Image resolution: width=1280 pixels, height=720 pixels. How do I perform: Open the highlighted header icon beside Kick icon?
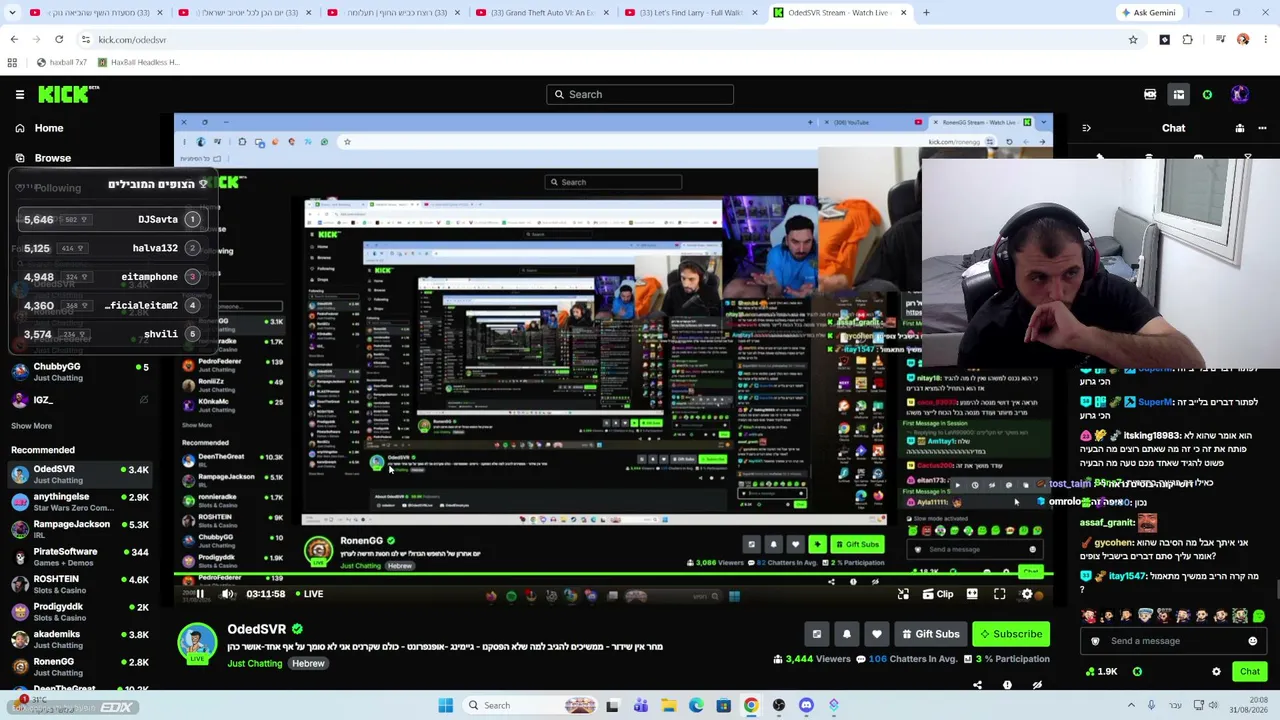[1178, 94]
